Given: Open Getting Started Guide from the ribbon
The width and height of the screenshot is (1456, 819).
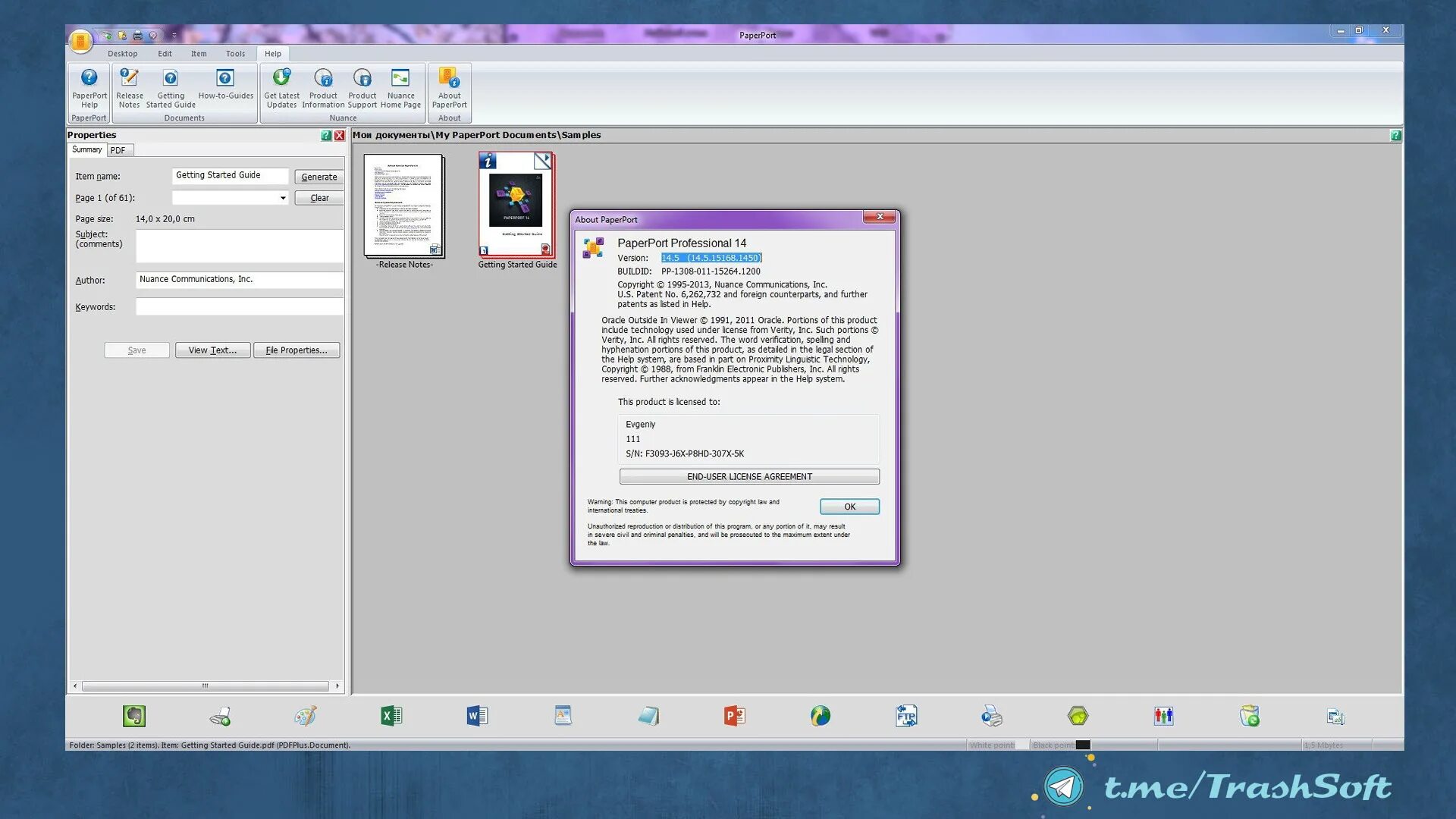Looking at the screenshot, I should [x=171, y=89].
